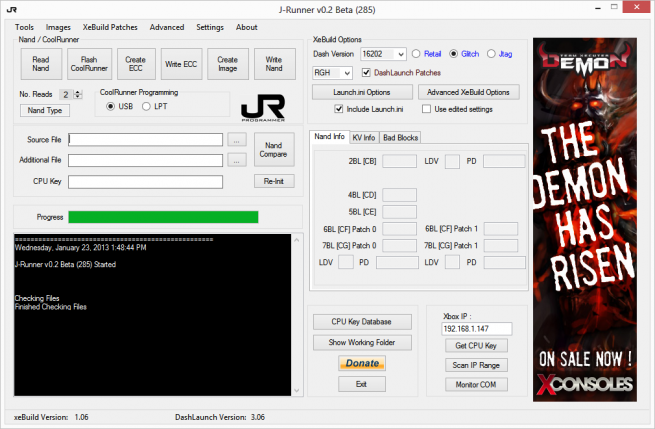Click the J-Runner title bar icon

[x=10, y=9]
